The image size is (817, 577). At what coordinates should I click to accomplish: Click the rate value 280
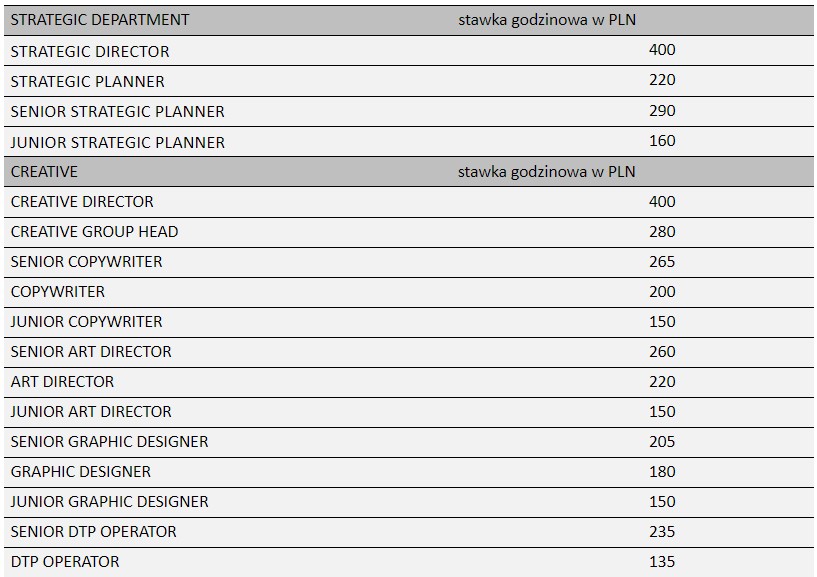pos(662,231)
